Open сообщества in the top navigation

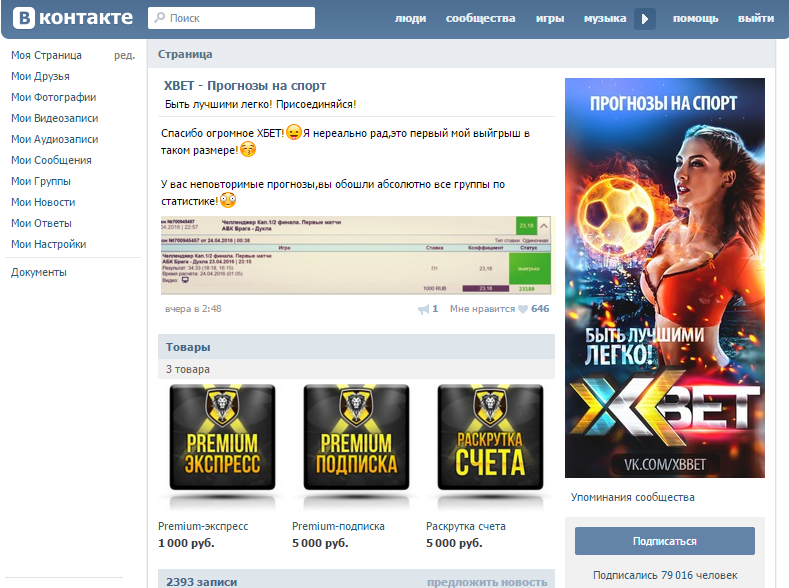pos(480,18)
